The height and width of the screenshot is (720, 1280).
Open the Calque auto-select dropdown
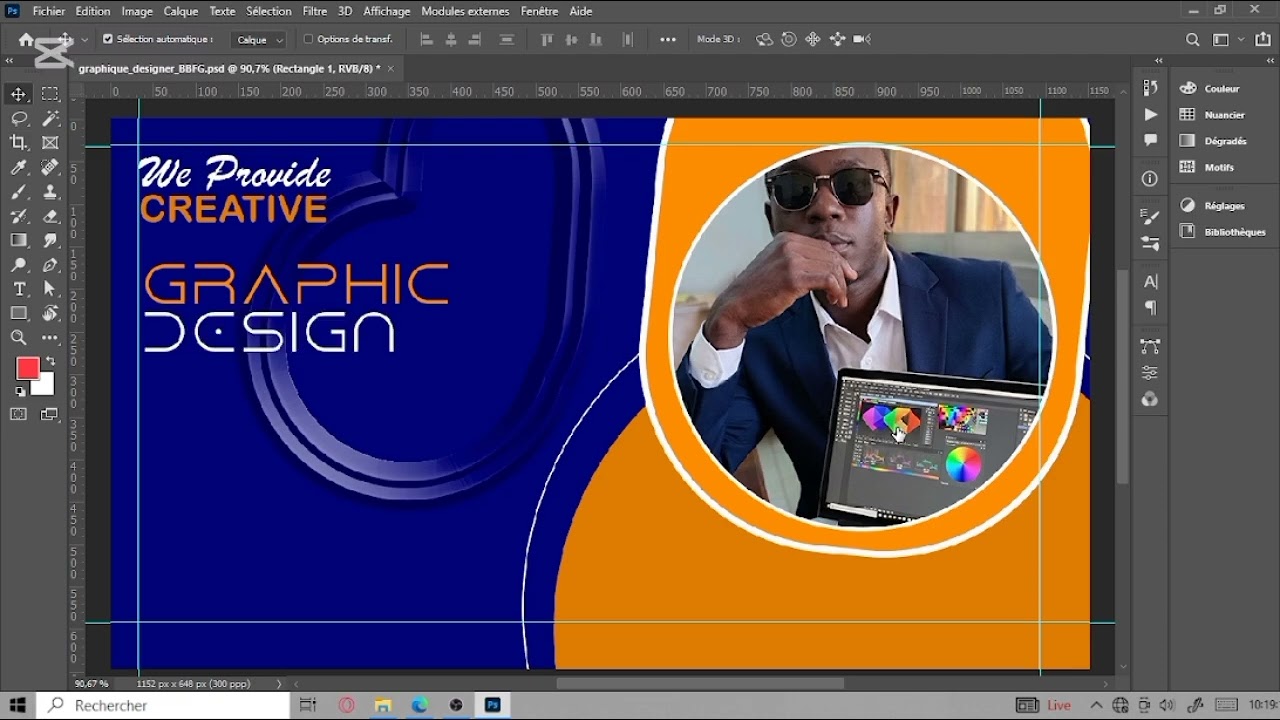[x=259, y=39]
